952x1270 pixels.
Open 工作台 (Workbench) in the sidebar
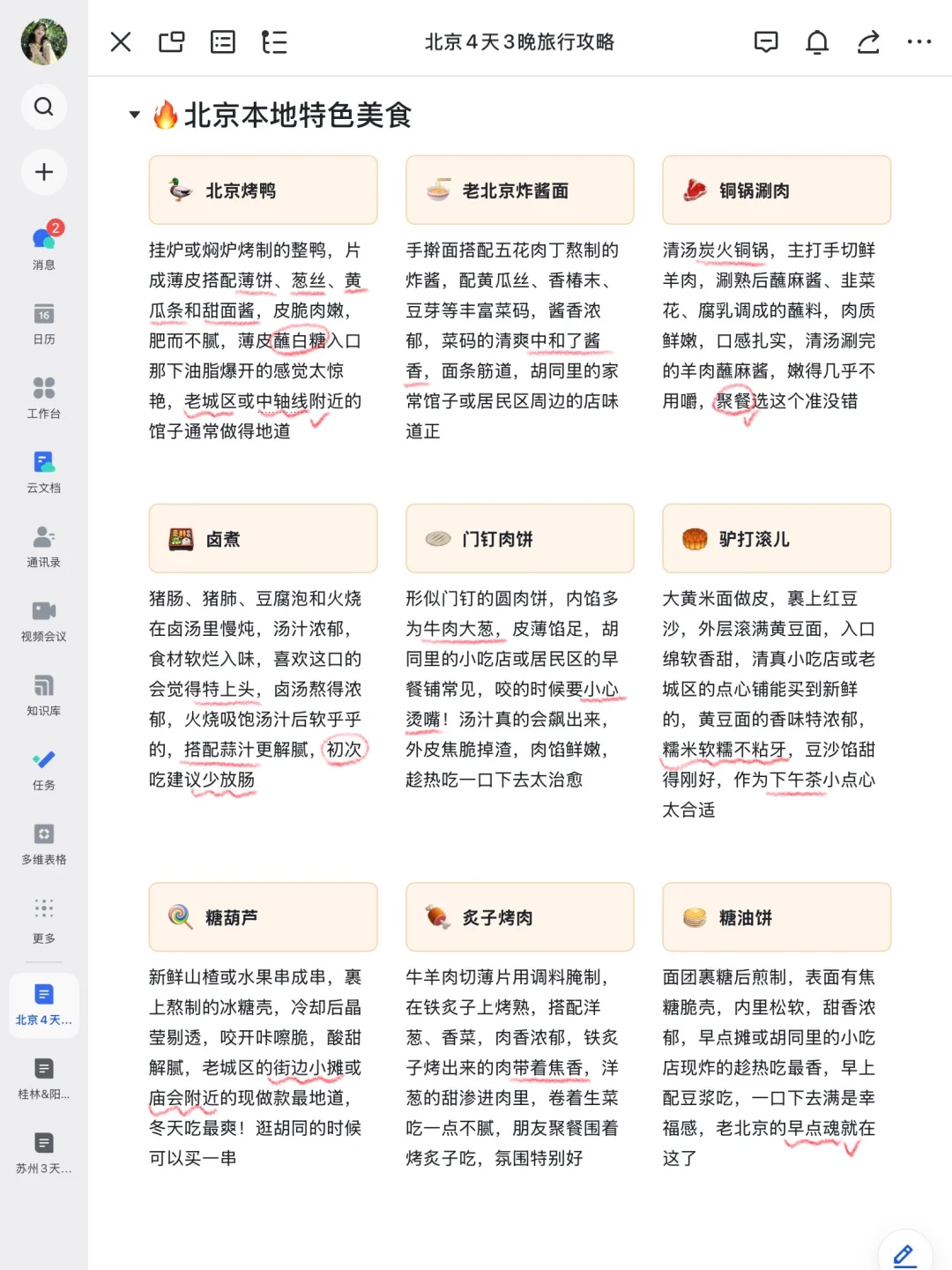[x=44, y=397]
